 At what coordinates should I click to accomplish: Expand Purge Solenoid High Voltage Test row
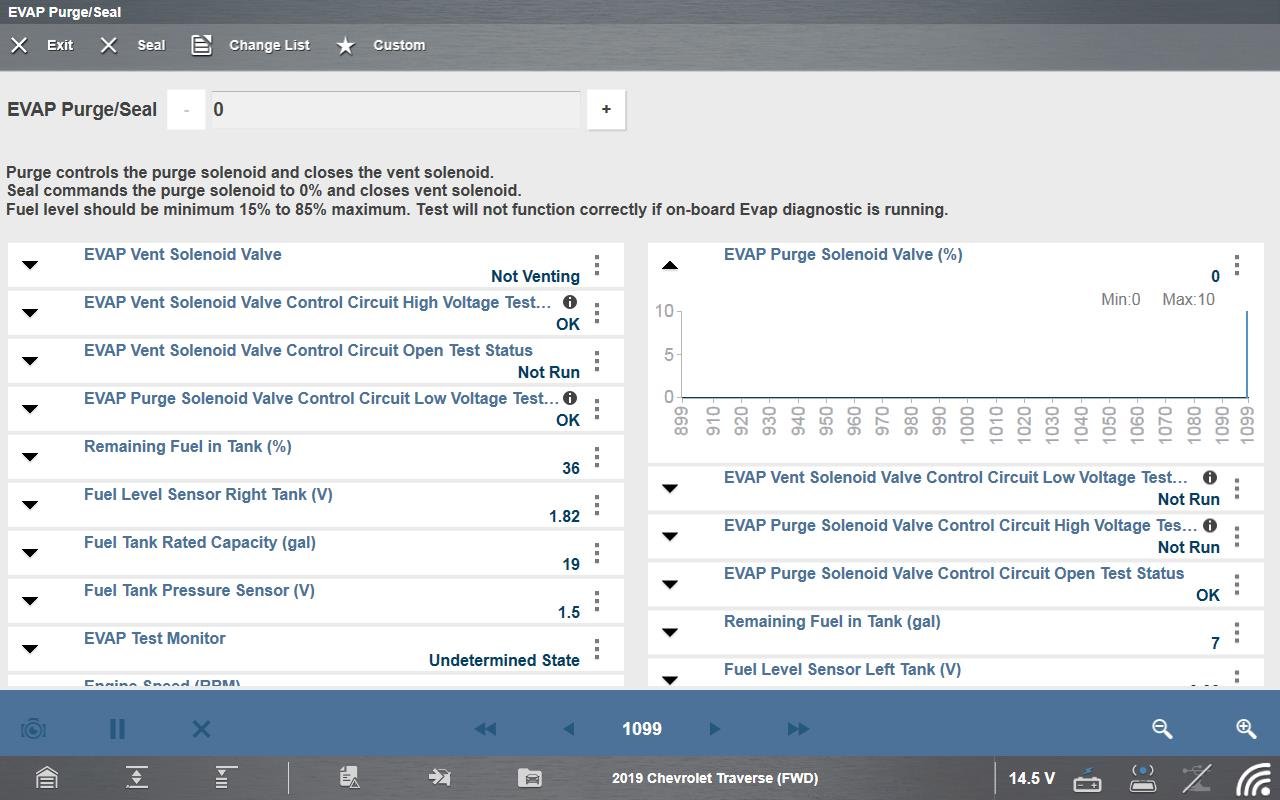[x=670, y=536]
